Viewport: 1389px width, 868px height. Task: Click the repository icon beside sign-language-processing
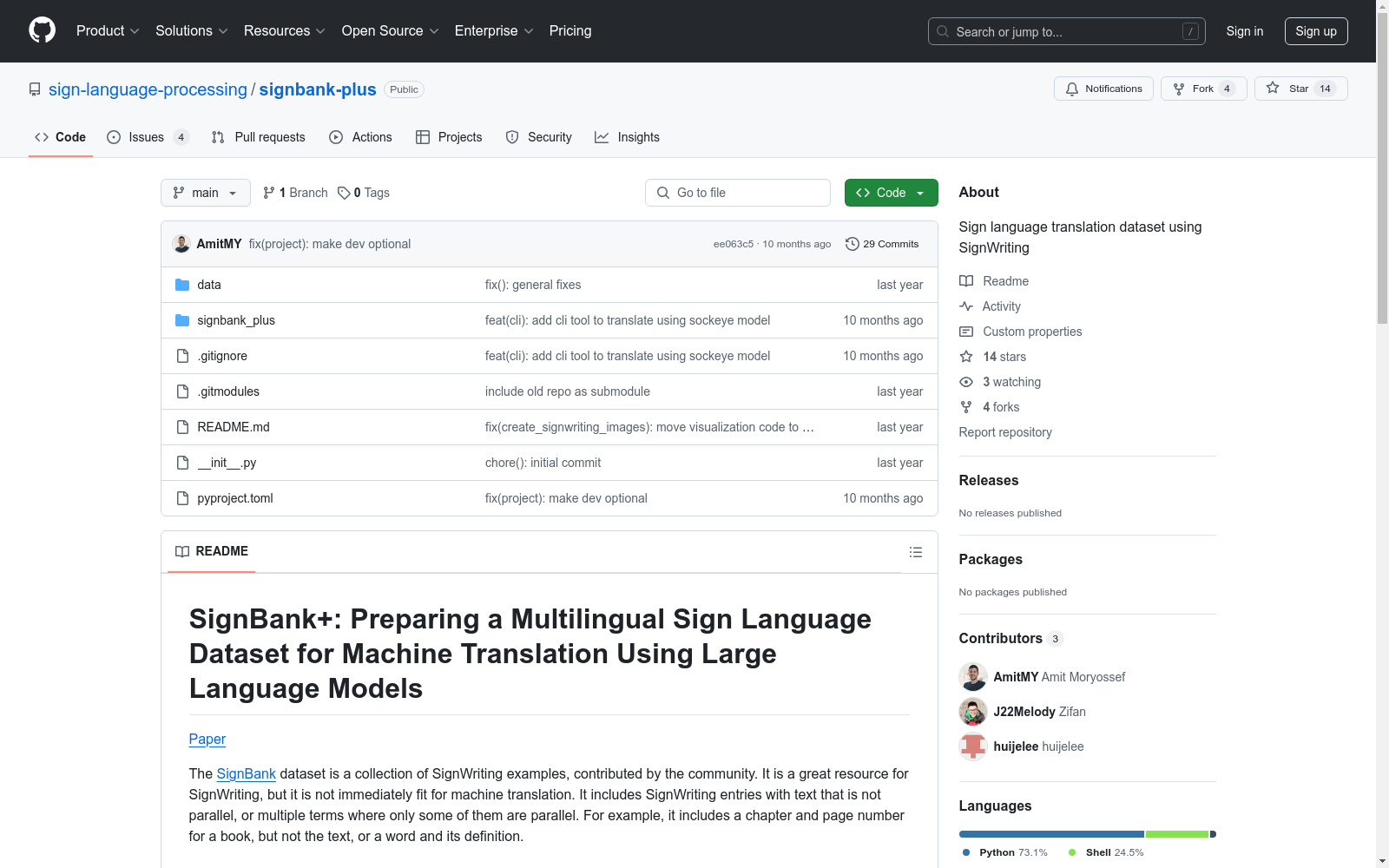35,89
